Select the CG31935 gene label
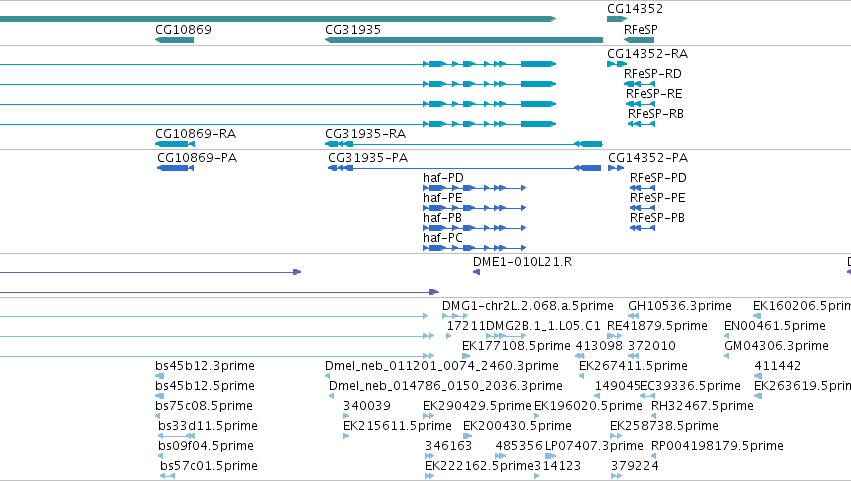The image size is (851, 481). 353,30
